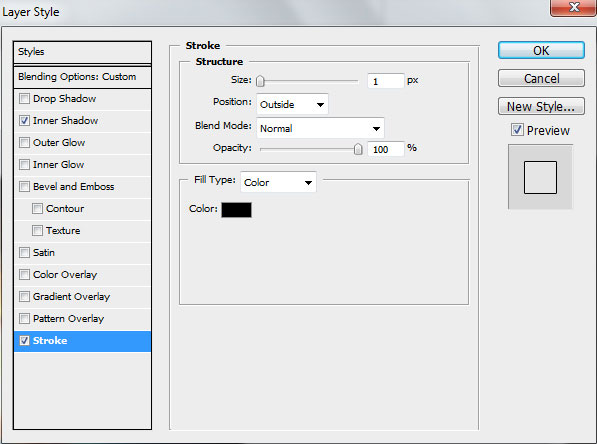The image size is (597, 444).
Task: Open the Styles section in list
Action: click(82, 52)
